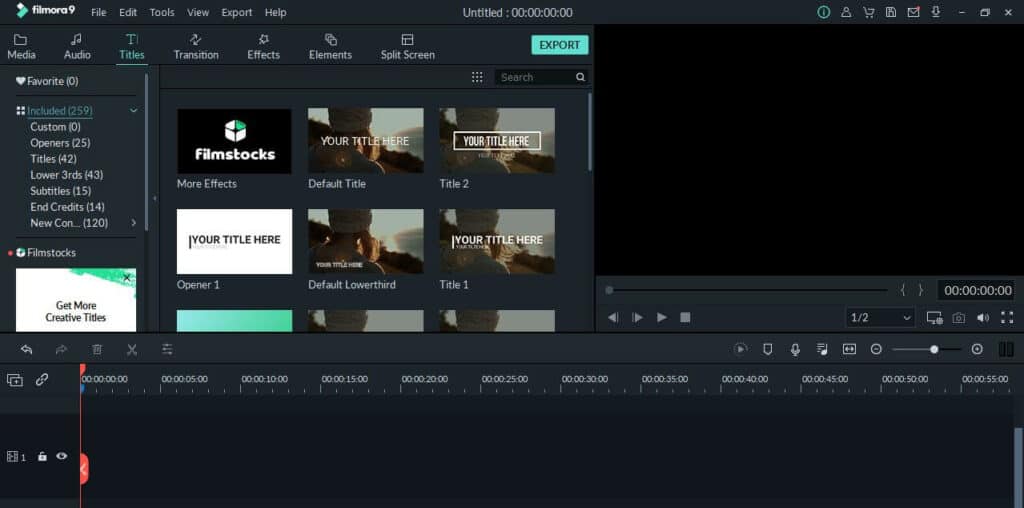Select the Filmstocks More Effects thumbnail
Viewport: 1024px width, 508px height.
[234, 140]
